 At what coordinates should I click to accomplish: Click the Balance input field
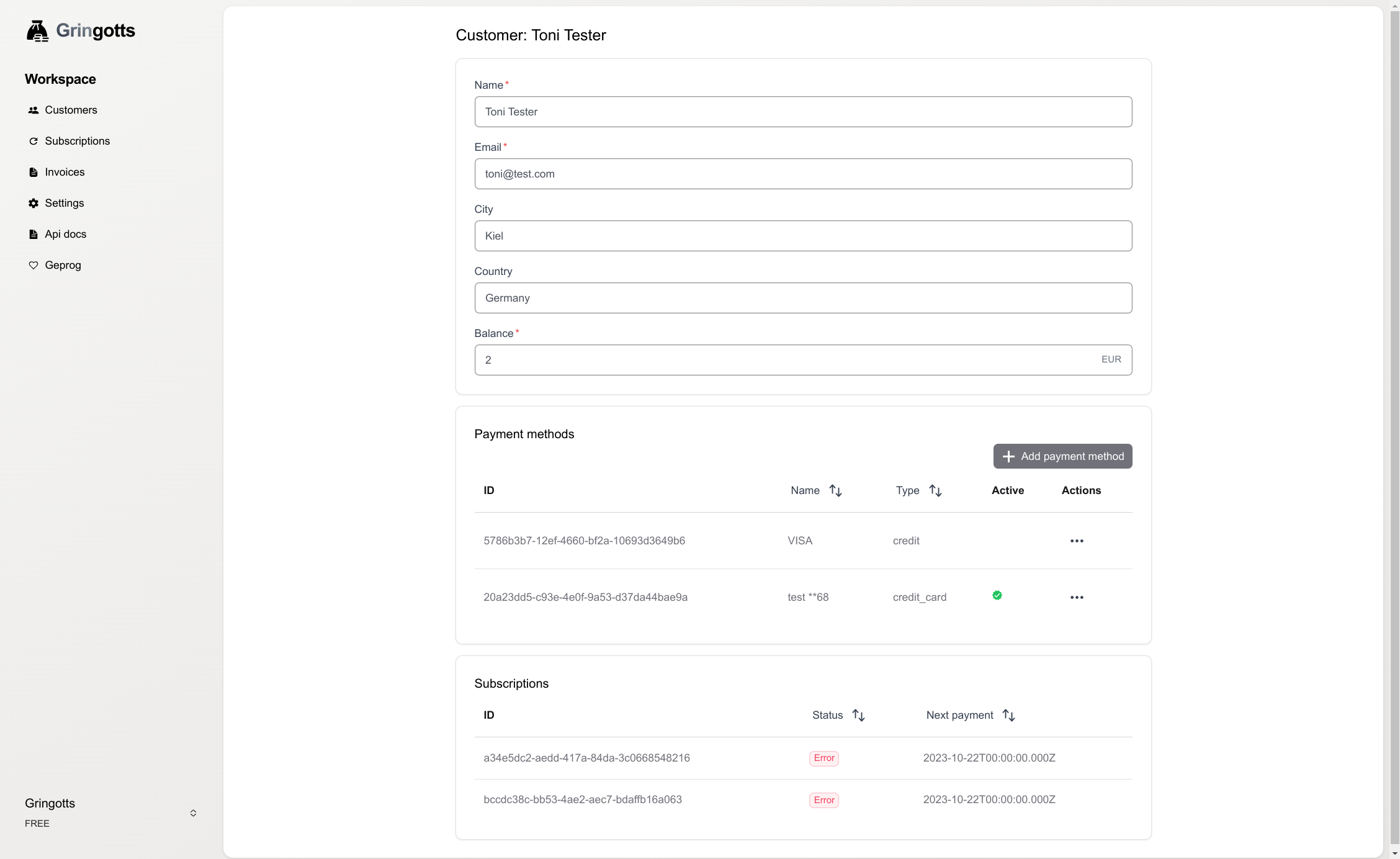pyautogui.click(x=788, y=360)
